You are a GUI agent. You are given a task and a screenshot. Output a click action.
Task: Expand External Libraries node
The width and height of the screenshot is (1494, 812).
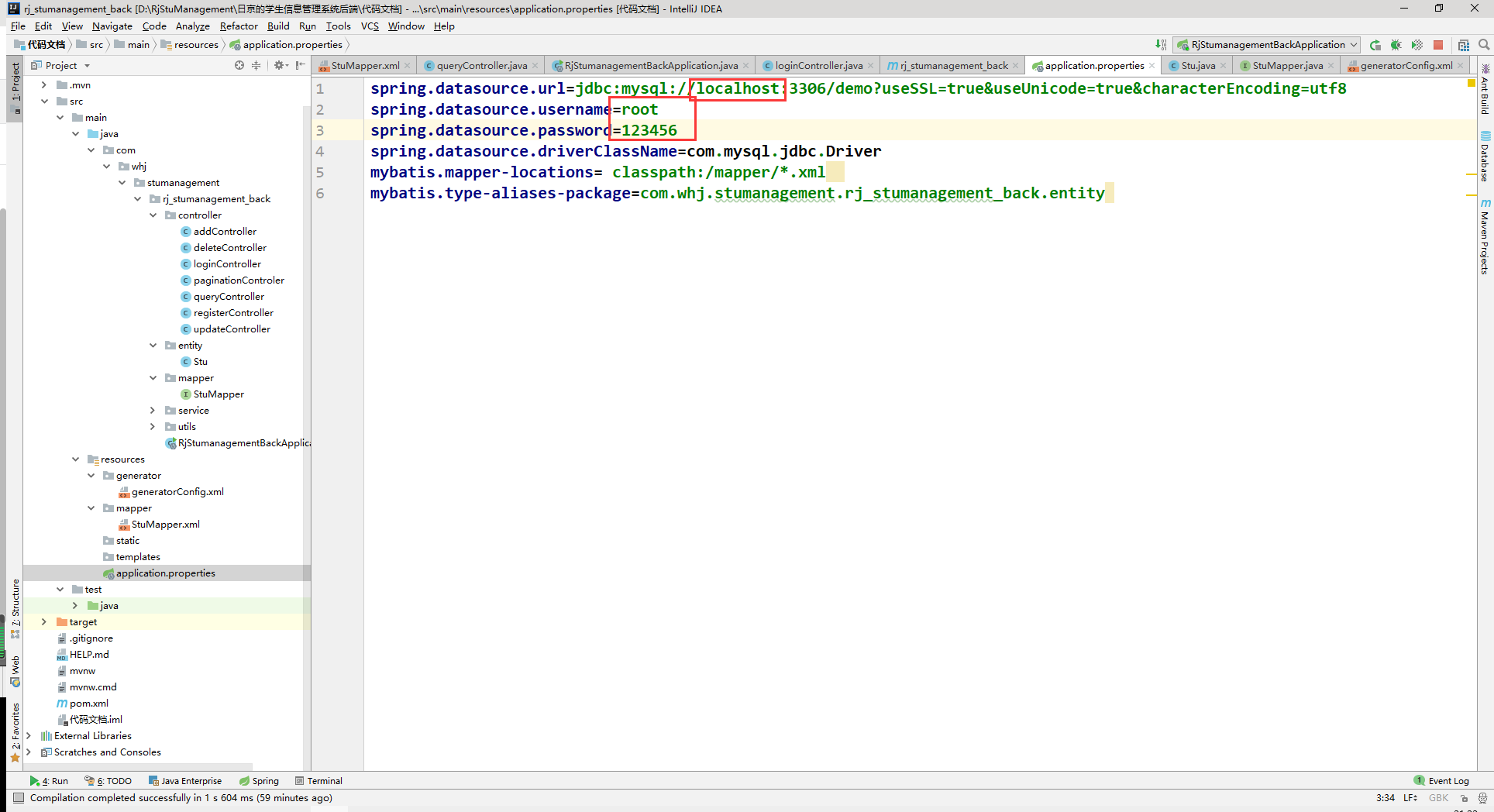(x=28, y=736)
